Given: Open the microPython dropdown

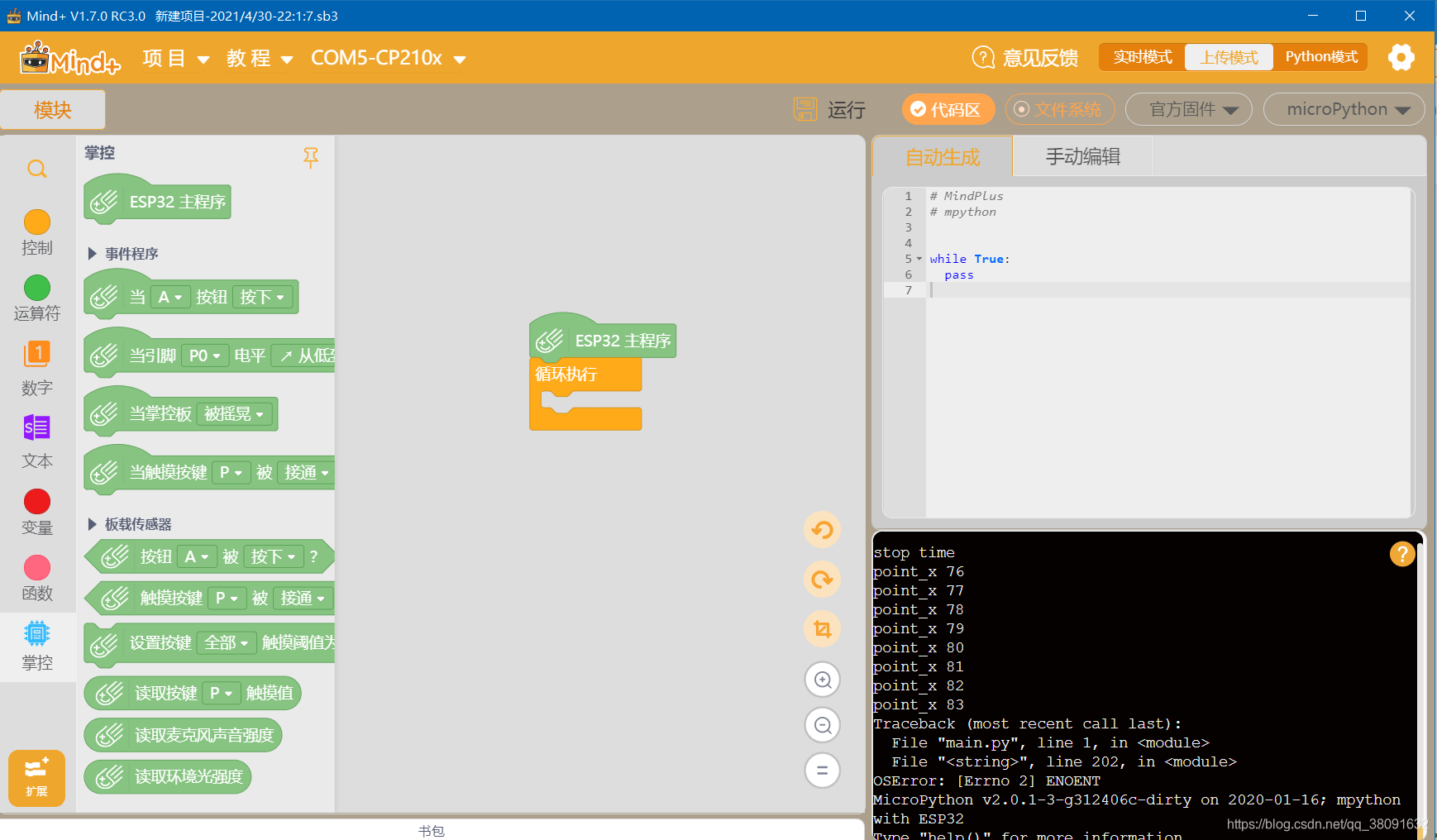Looking at the screenshot, I should tap(1344, 109).
